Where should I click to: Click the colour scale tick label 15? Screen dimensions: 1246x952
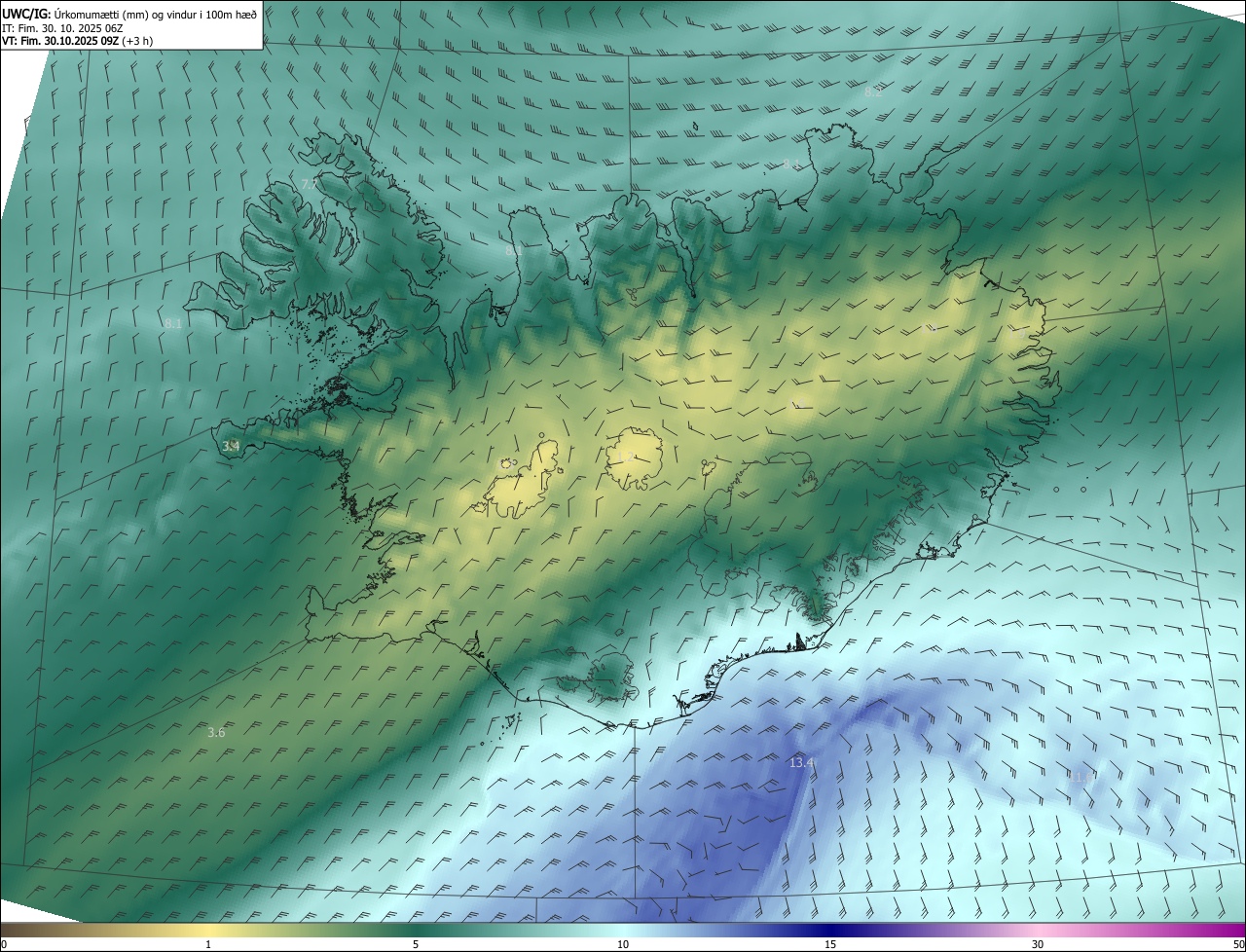(830, 944)
